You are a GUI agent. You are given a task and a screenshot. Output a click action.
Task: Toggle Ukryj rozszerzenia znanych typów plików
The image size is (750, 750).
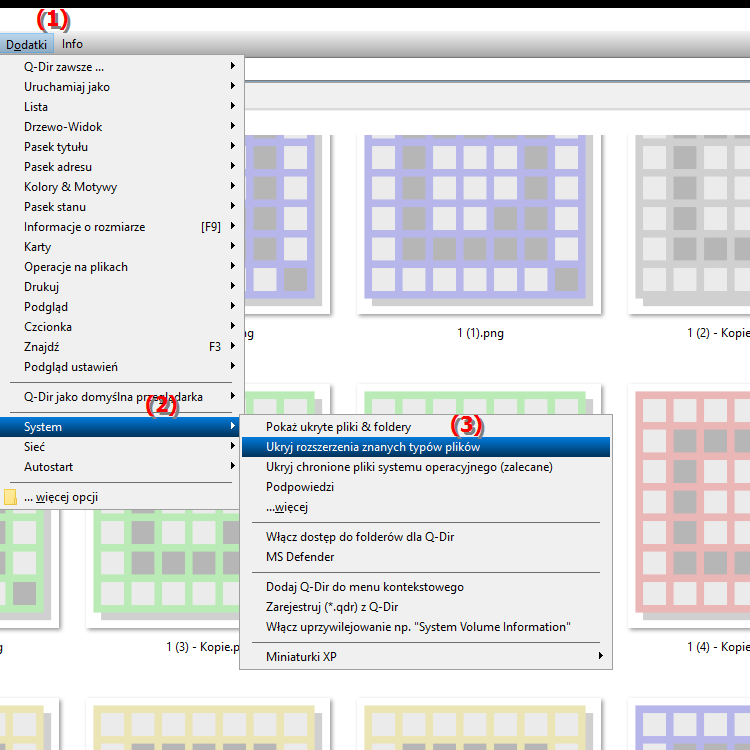tap(426, 447)
